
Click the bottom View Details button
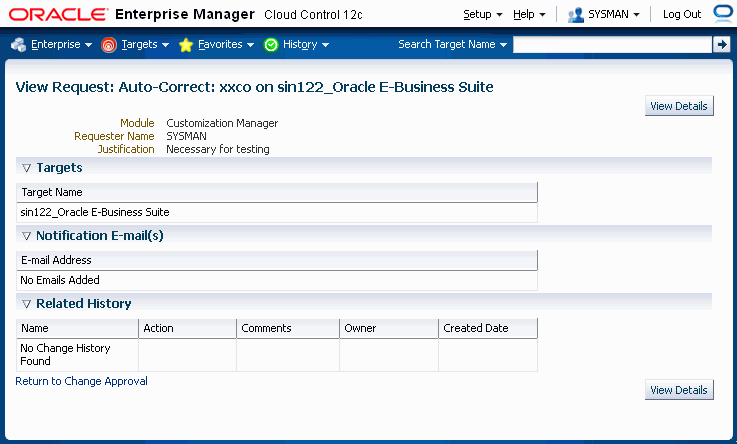click(679, 390)
